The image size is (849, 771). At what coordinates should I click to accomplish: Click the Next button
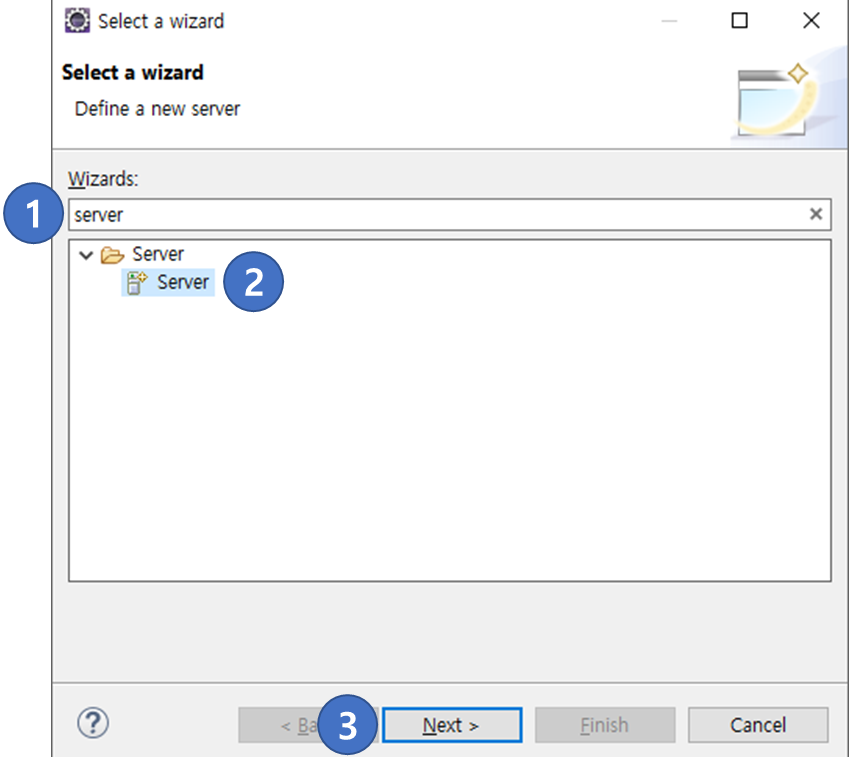[x=452, y=724]
